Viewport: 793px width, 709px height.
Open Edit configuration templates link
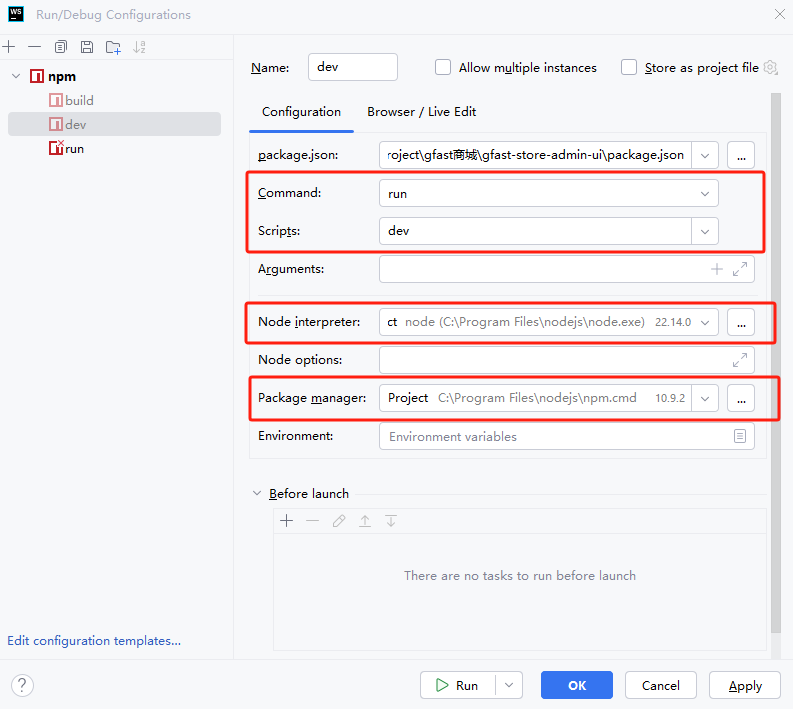[94, 641]
